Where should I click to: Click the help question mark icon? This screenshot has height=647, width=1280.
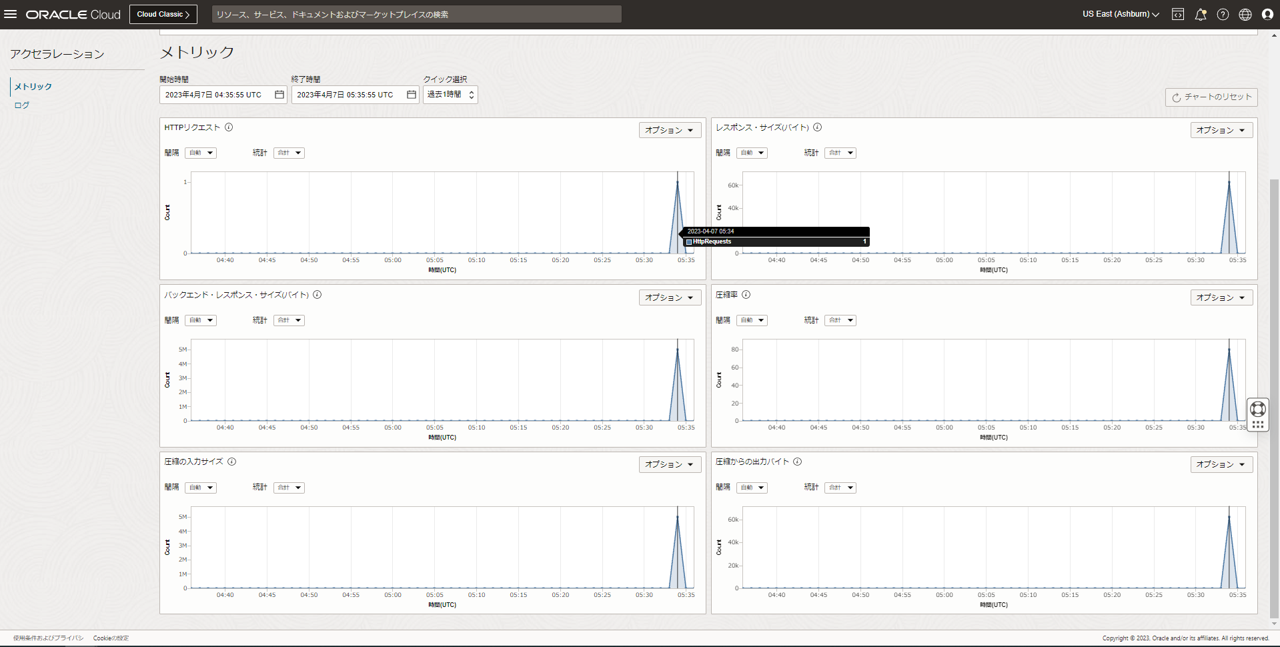(1222, 14)
